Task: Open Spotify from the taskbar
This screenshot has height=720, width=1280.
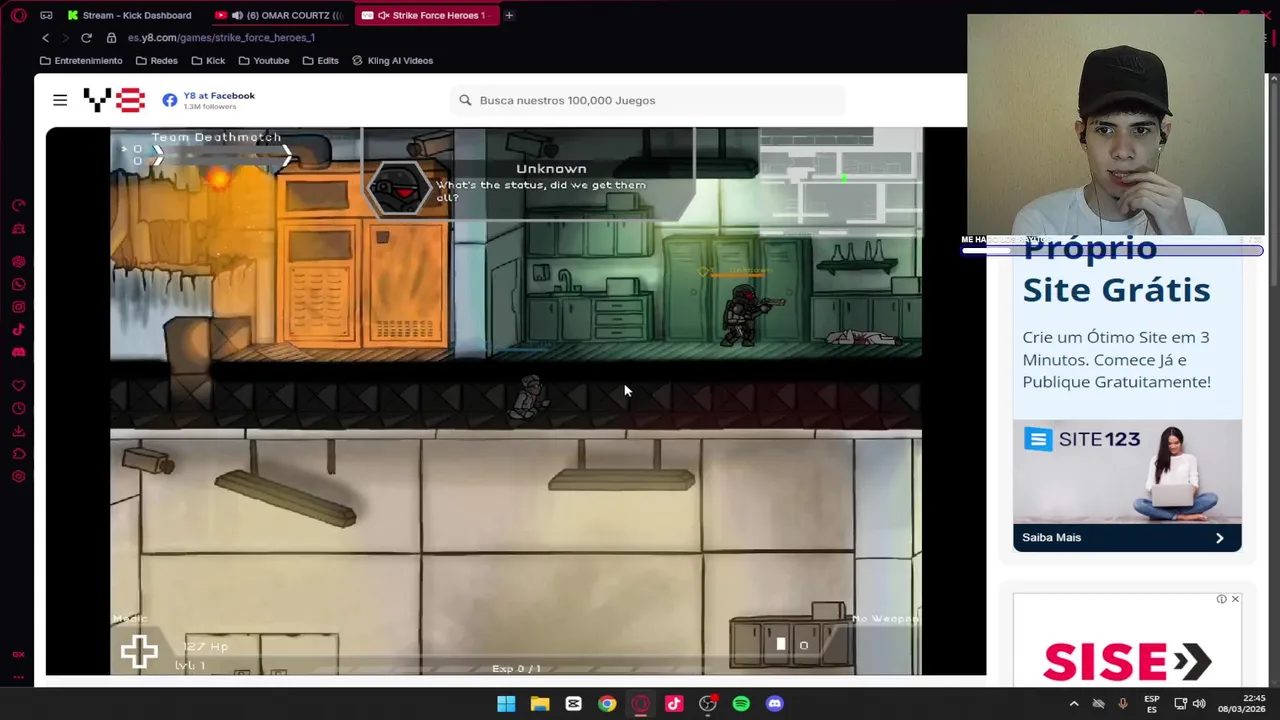Action: tap(741, 704)
